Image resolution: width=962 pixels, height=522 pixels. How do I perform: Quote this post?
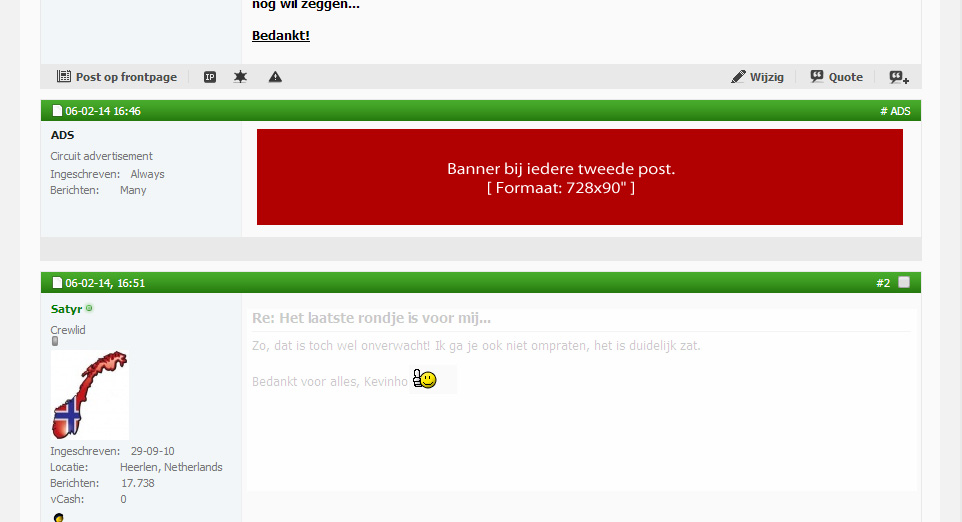click(x=836, y=77)
